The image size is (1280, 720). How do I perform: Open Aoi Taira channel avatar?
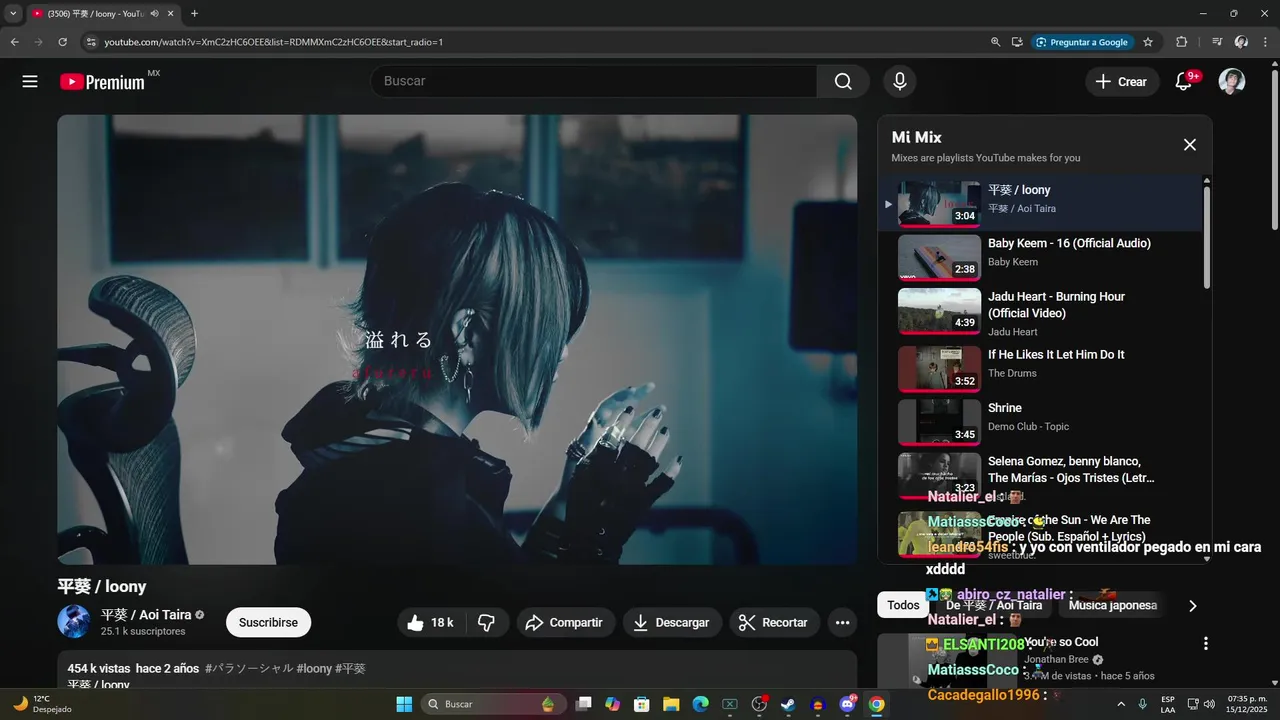[74, 622]
